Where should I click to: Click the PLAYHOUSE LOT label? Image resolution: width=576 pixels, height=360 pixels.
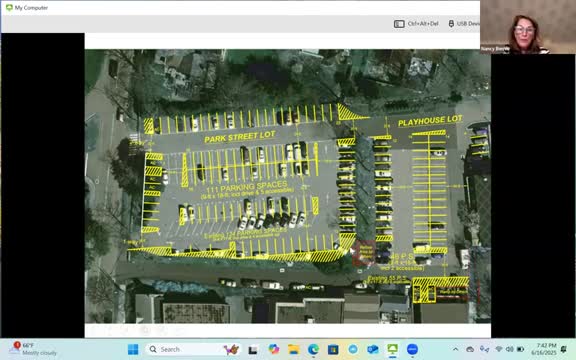click(x=430, y=120)
